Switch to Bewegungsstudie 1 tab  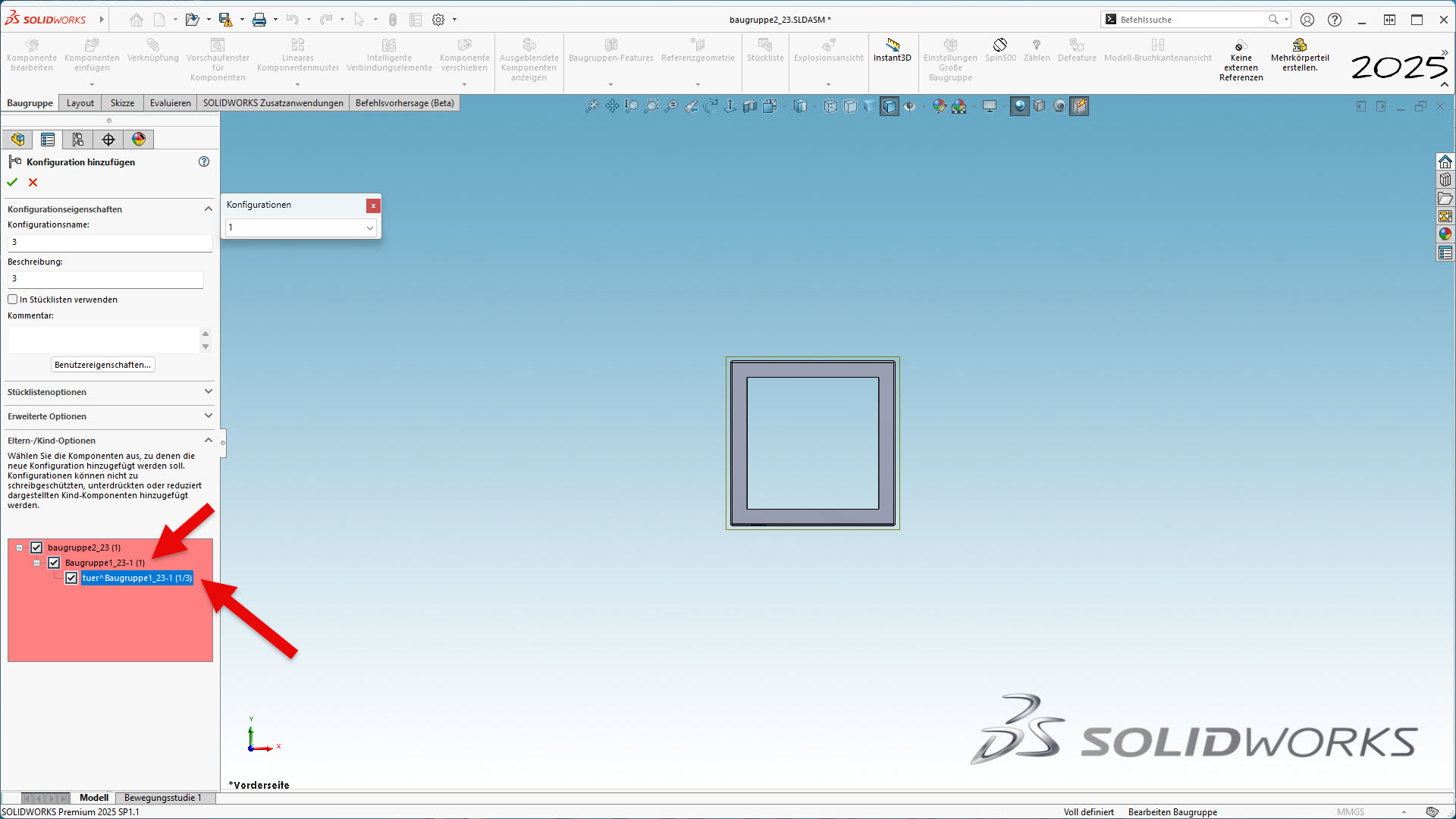coord(163,798)
